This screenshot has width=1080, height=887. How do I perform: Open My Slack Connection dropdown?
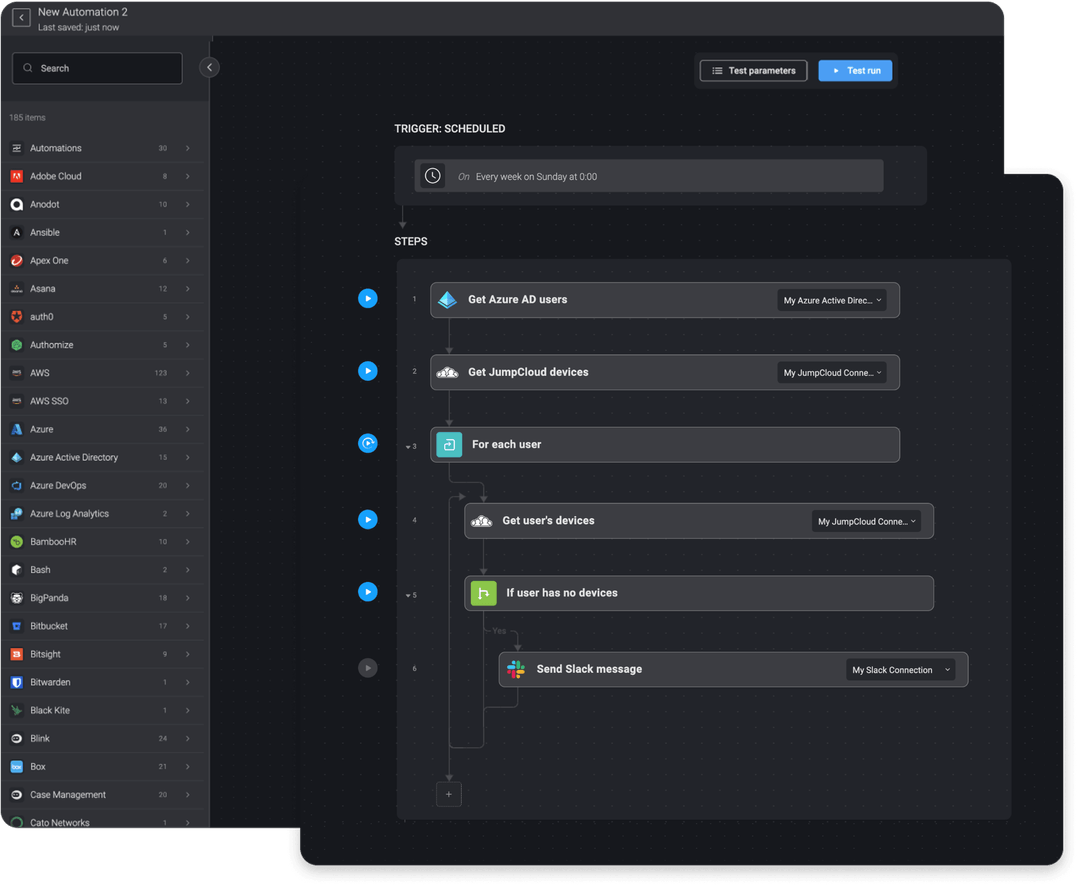click(x=901, y=670)
